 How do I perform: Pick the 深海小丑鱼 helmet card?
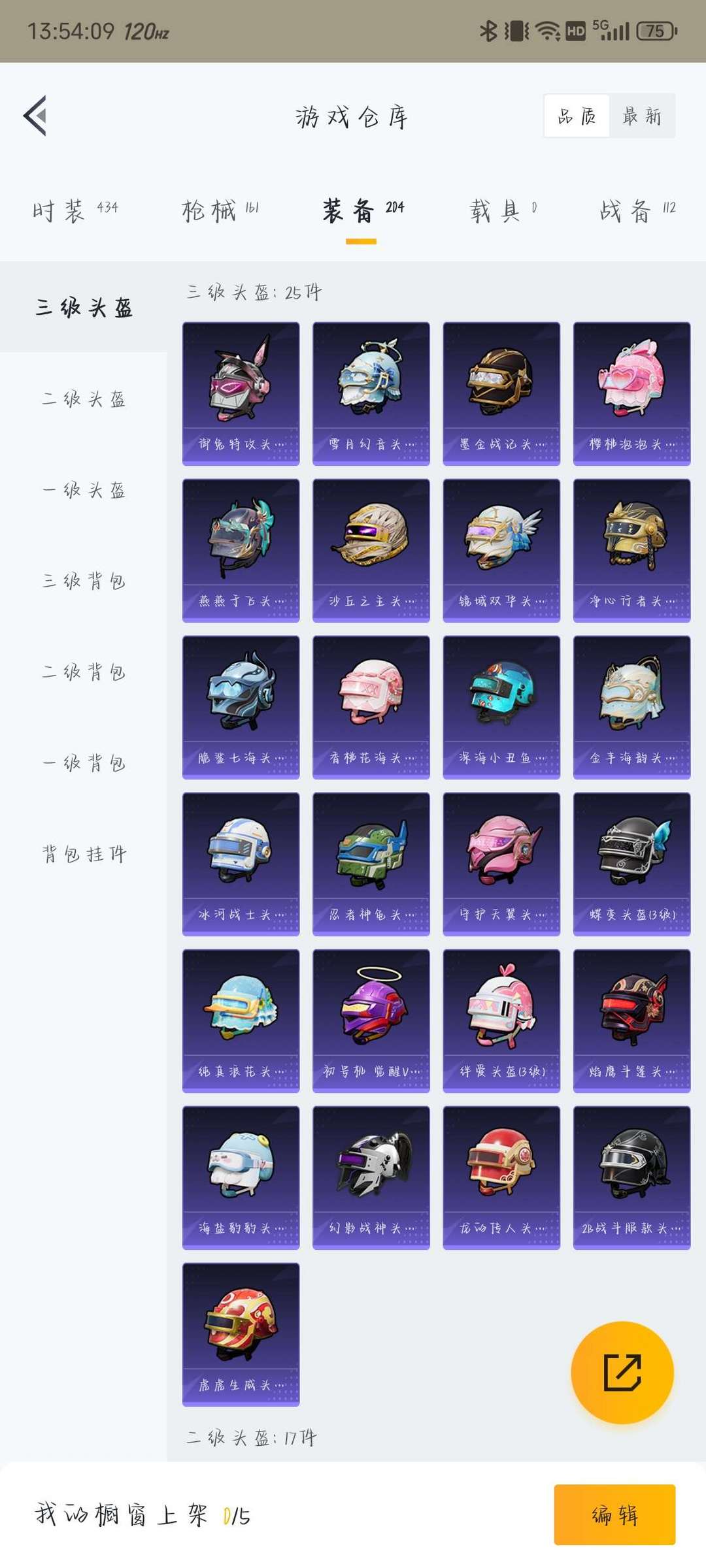tap(501, 707)
